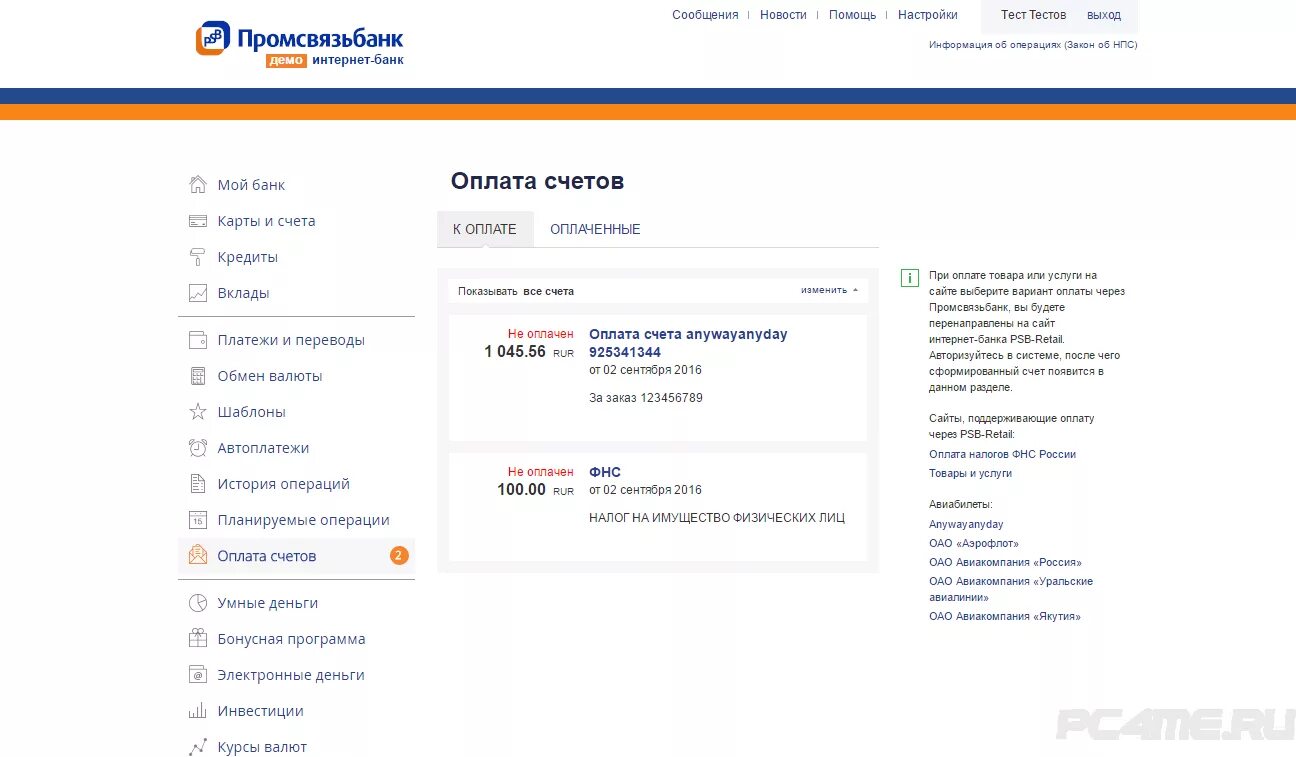The height and width of the screenshot is (757, 1296).
Task: Switch to the К ОПЛАТЕ tab
Action: [x=485, y=229]
